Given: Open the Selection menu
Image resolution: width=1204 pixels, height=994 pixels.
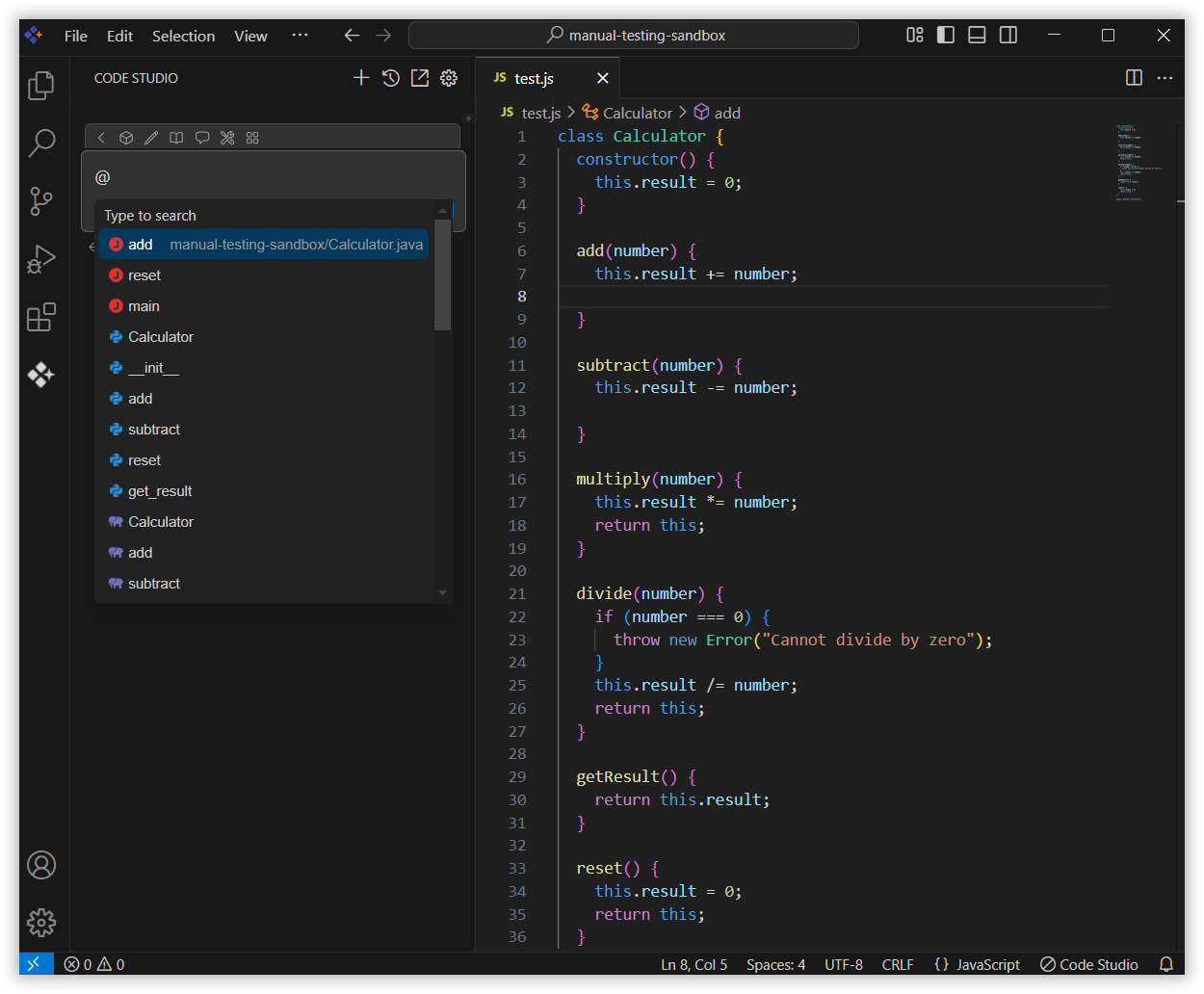Looking at the screenshot, I should [x=183, y=36].
